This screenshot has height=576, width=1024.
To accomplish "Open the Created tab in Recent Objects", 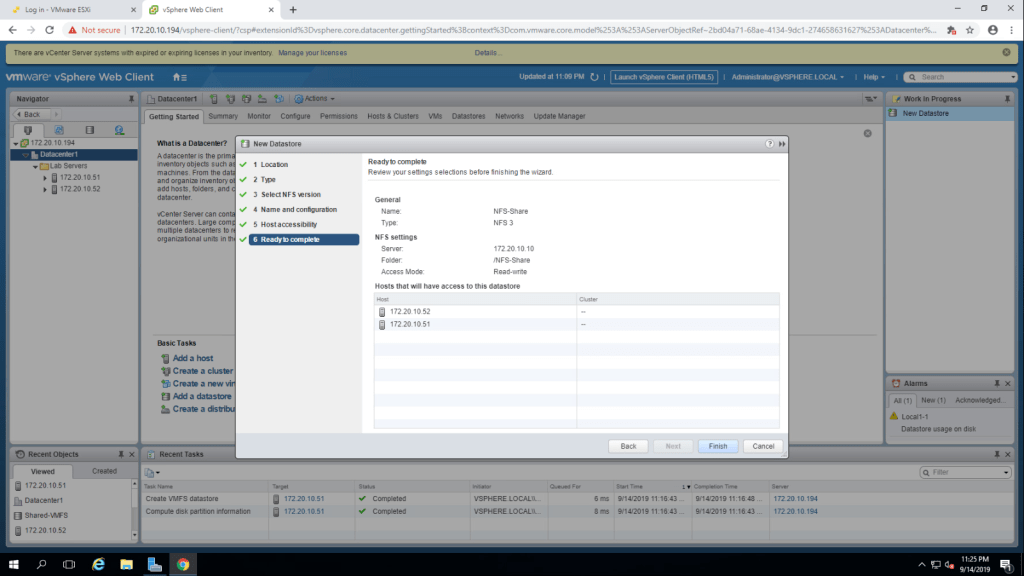I will [x=104, y=471].
